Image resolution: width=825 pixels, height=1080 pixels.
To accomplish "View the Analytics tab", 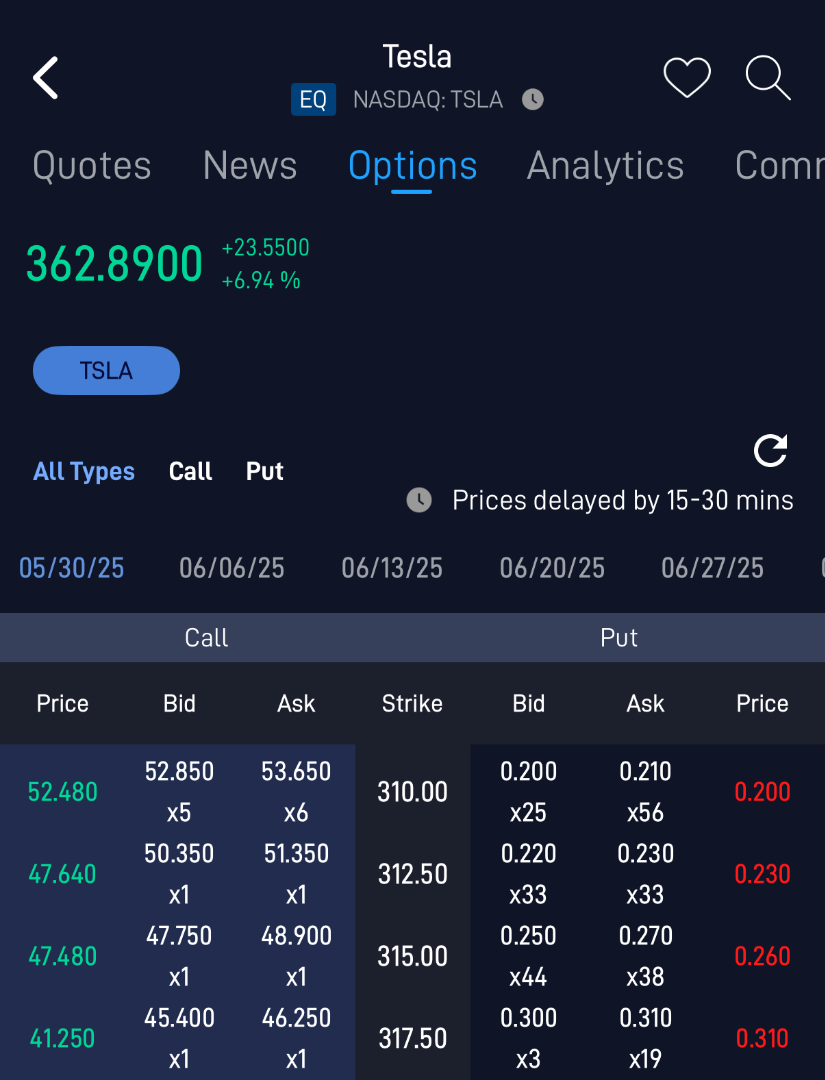I will 605,165.
